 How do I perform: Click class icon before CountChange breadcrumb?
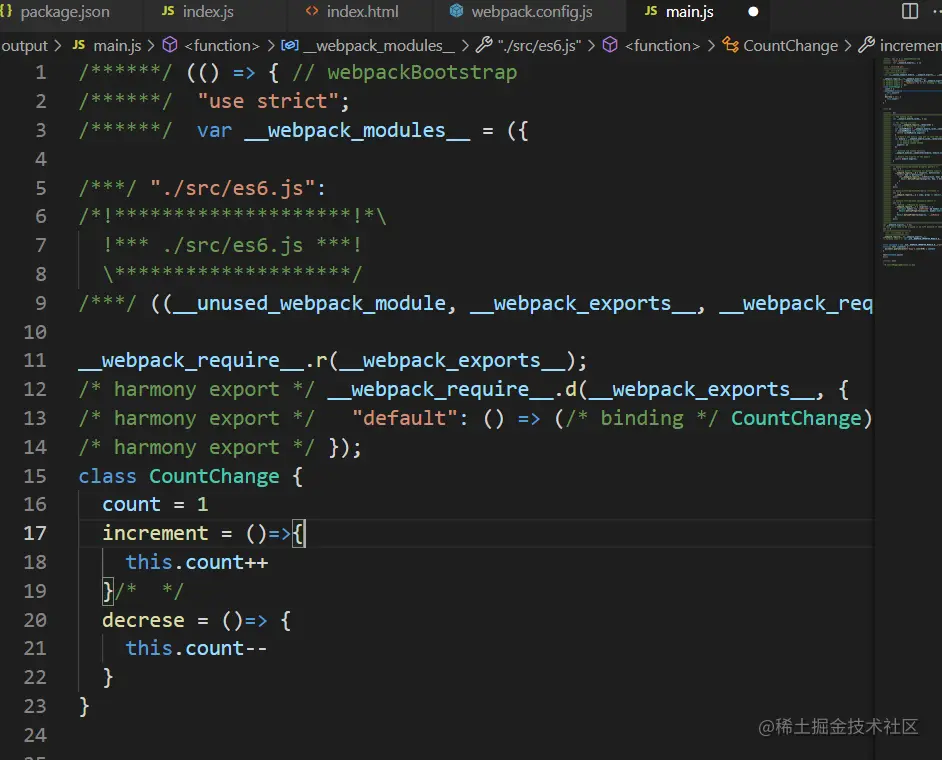731,45
